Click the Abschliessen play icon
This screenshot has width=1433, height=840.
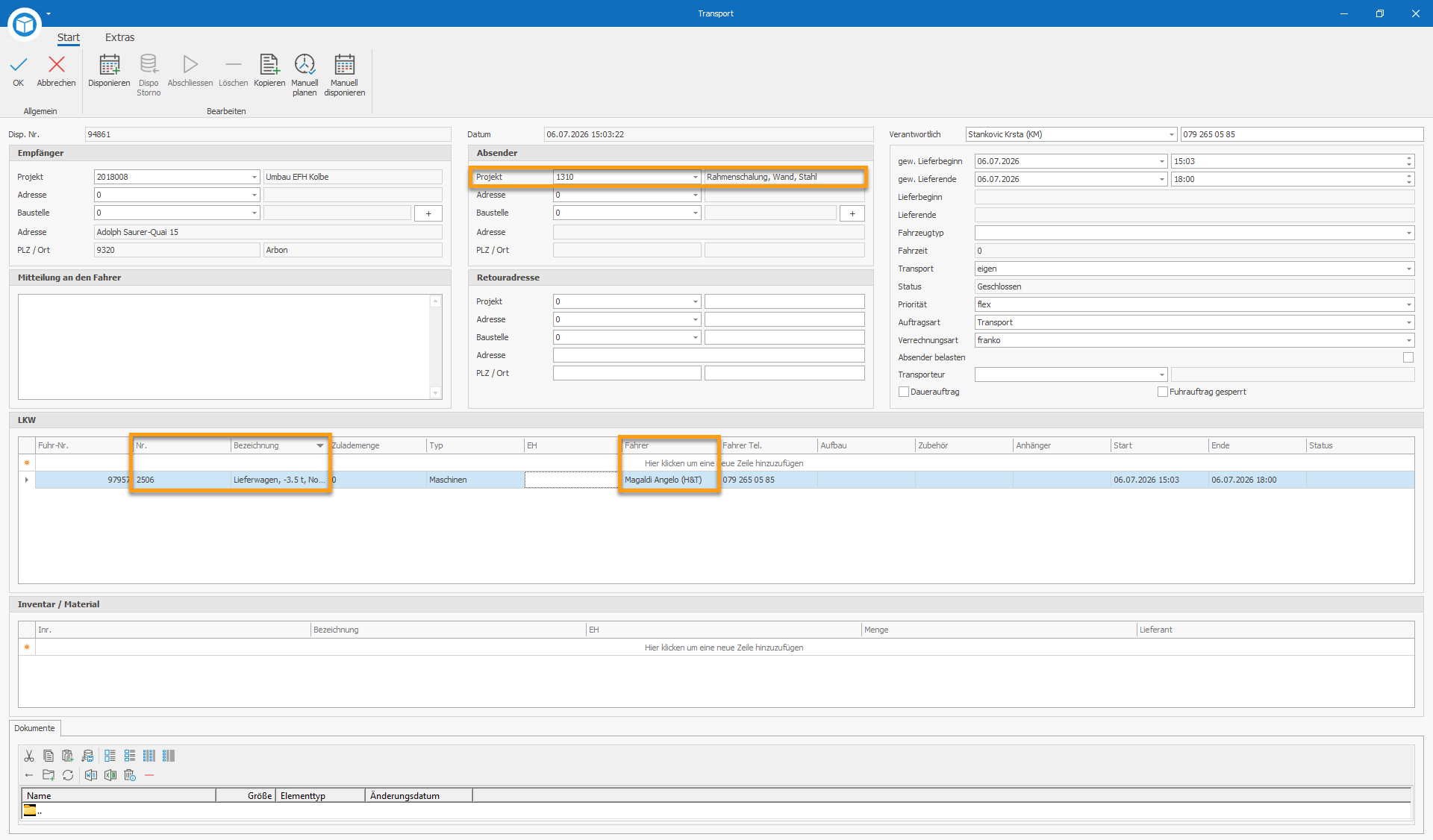(190, 65)
